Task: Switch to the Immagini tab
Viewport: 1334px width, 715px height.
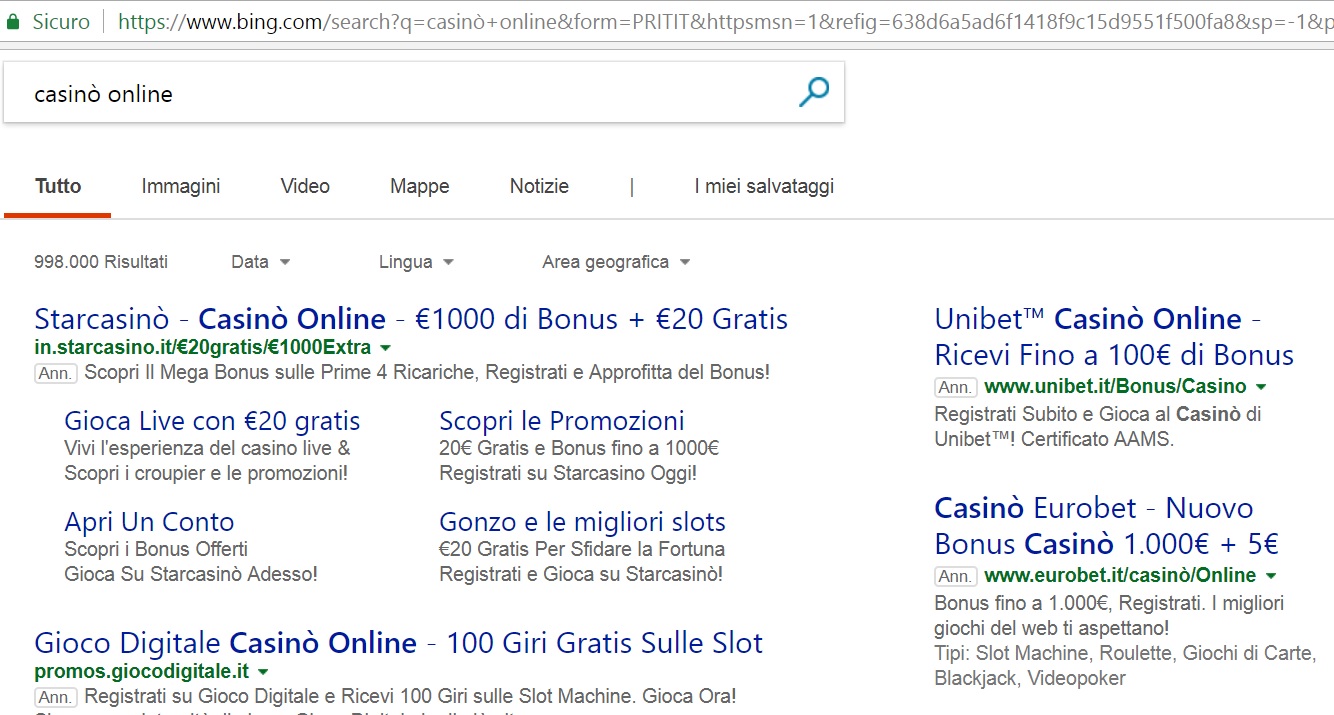Action: click(x=181, y=186)
